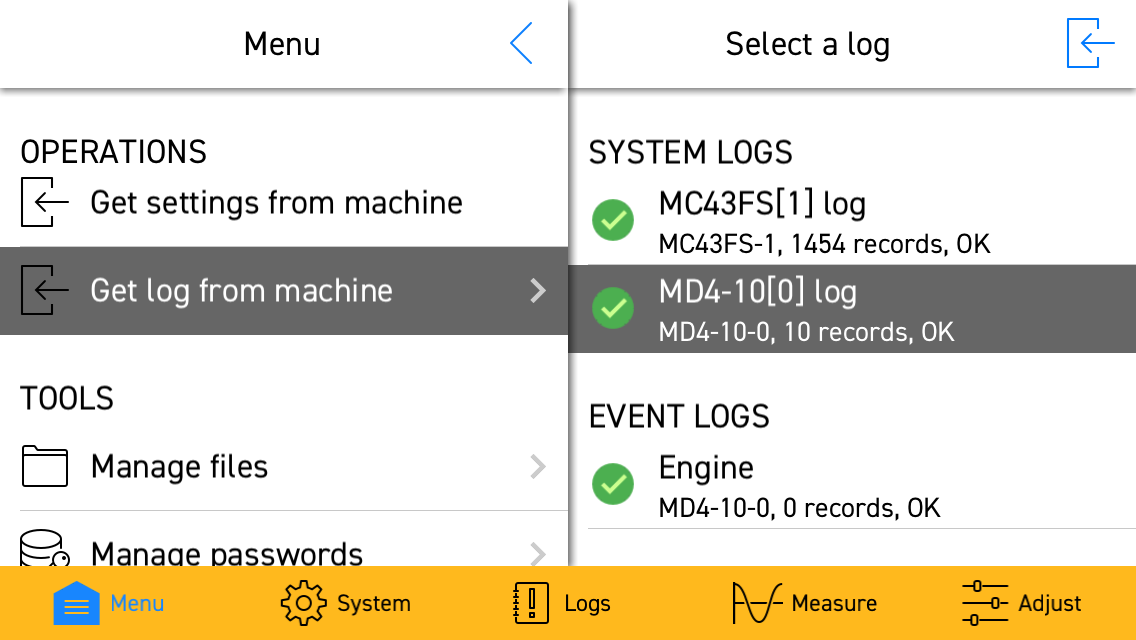Click the Manage files folder icon
The image size is (1136, 640).
click(x=45, y=466)
